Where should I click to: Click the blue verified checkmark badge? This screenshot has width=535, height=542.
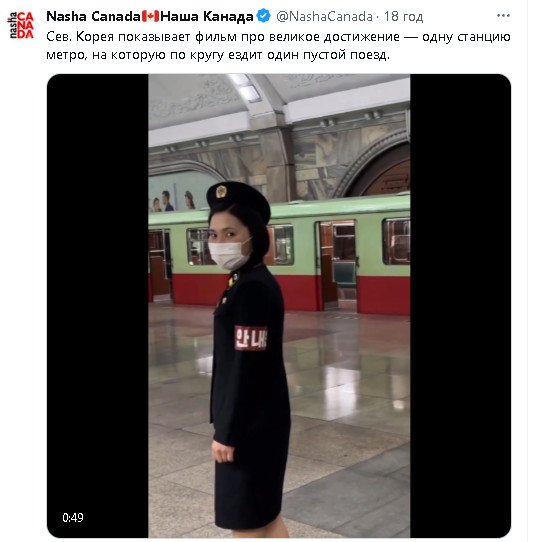(x=264, y=16)
